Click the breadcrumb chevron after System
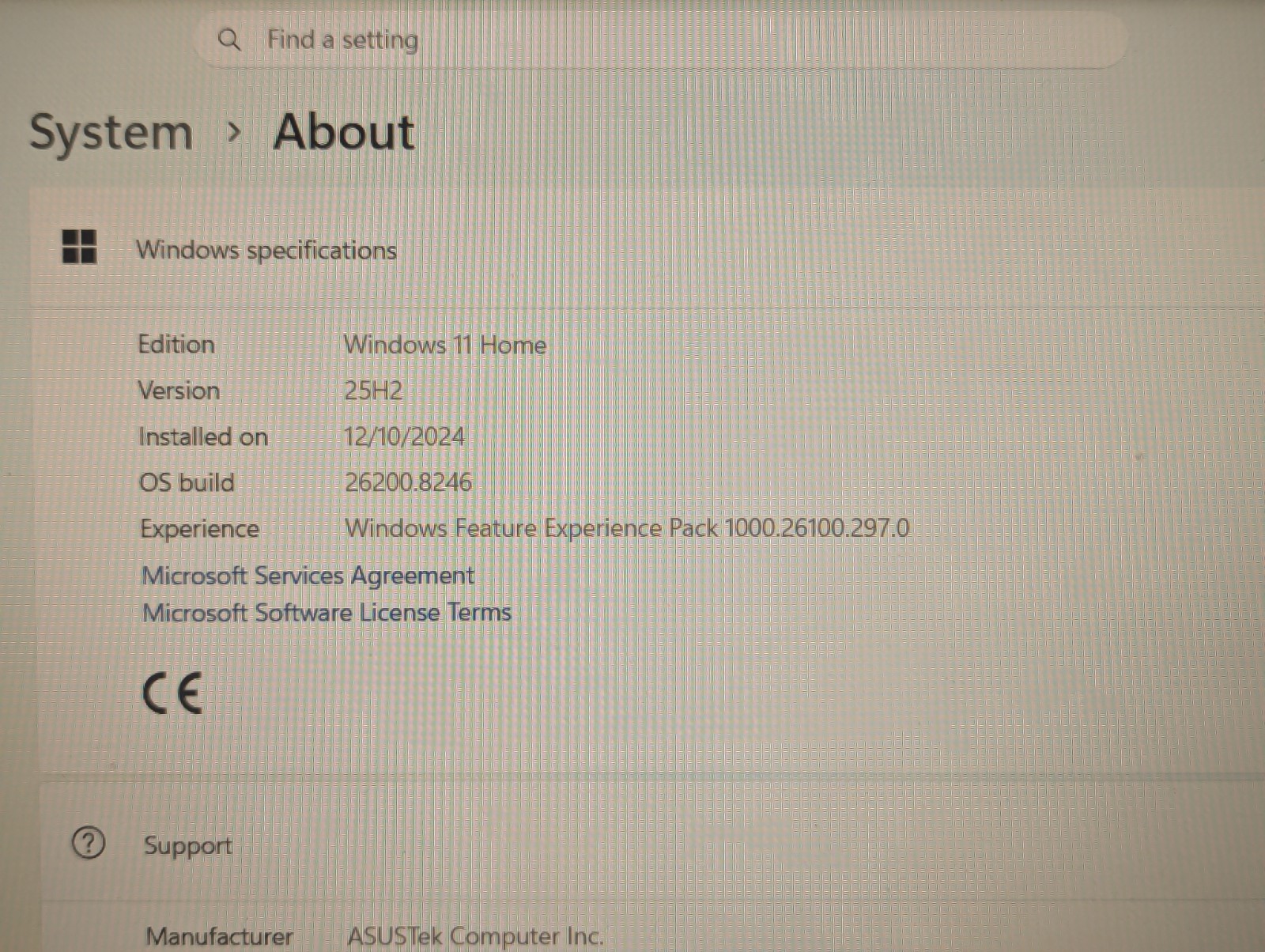This screenshot has width=1265, height=952. pos(233,132)
